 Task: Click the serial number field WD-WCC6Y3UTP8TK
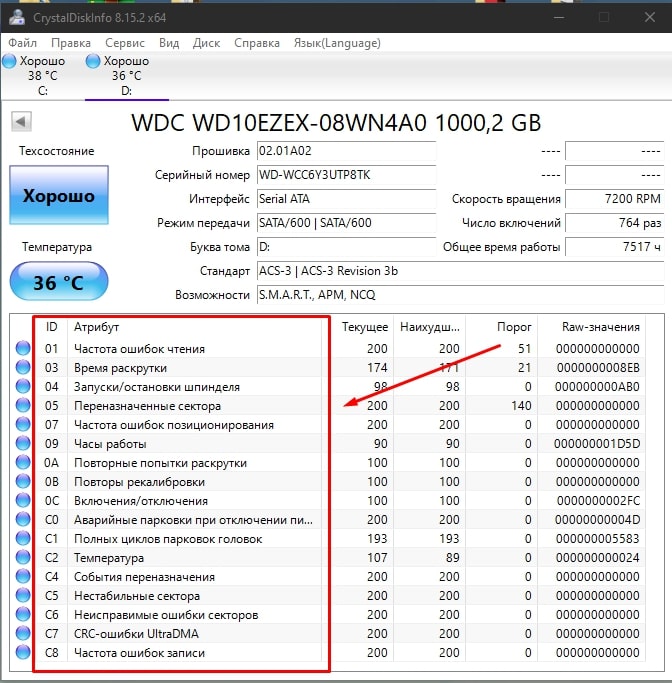tap(346, 175)
